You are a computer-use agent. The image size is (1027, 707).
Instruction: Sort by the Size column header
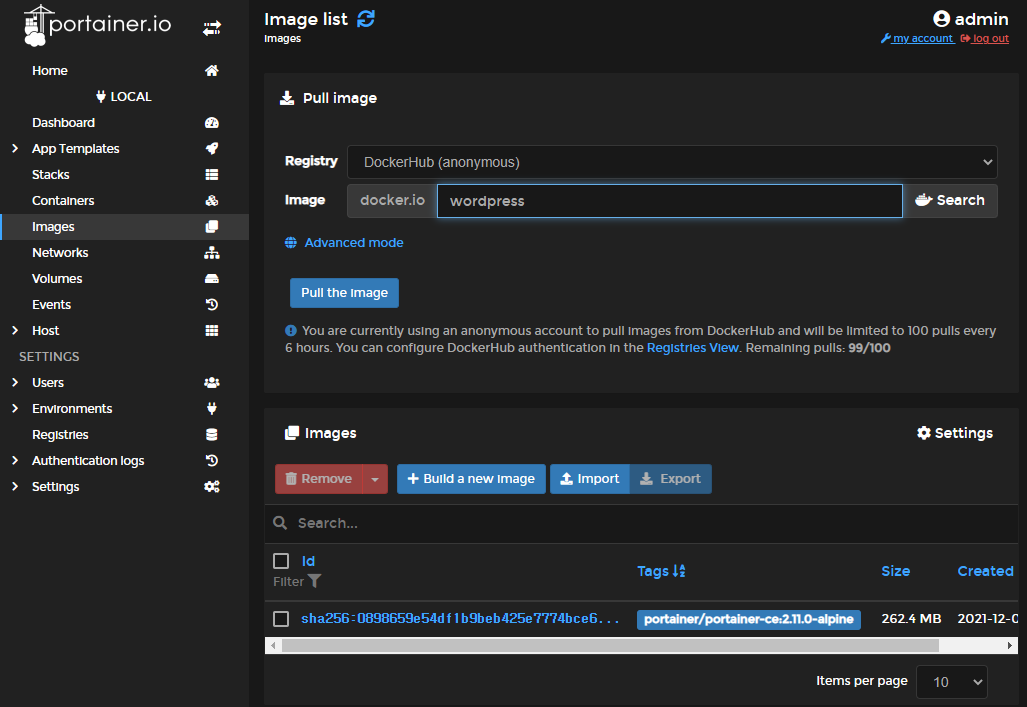895,571
